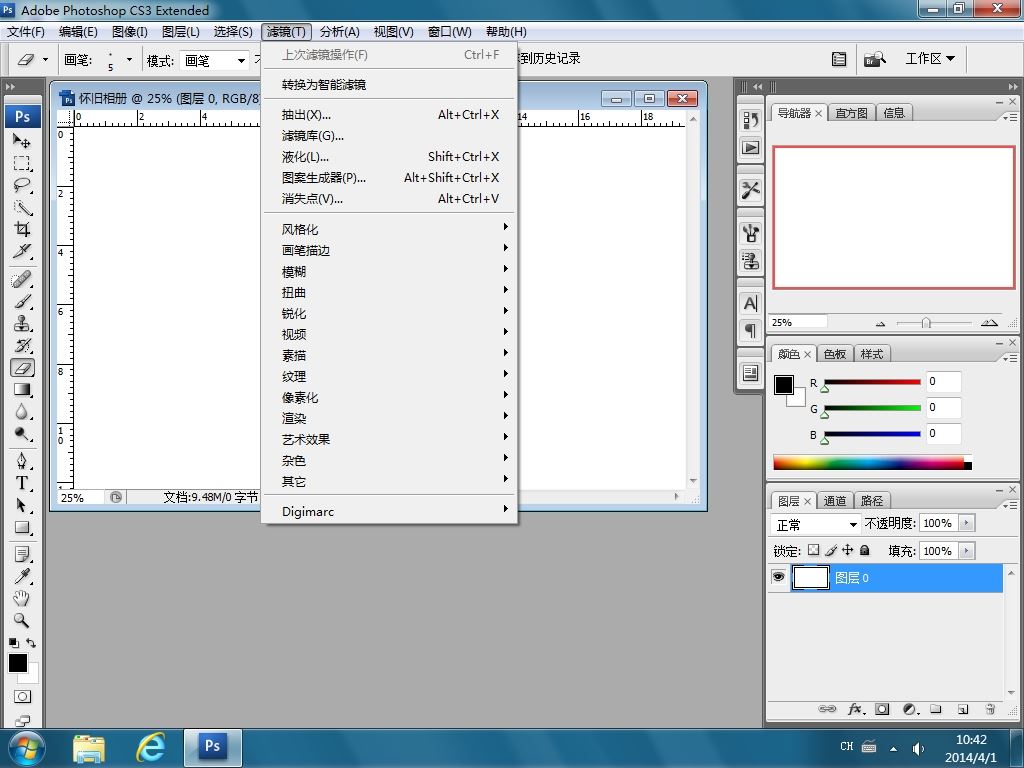Add a layer style with fx icon
This screenshot has height=768, width=1024.
pyautogui.click(x=856, y=709)
